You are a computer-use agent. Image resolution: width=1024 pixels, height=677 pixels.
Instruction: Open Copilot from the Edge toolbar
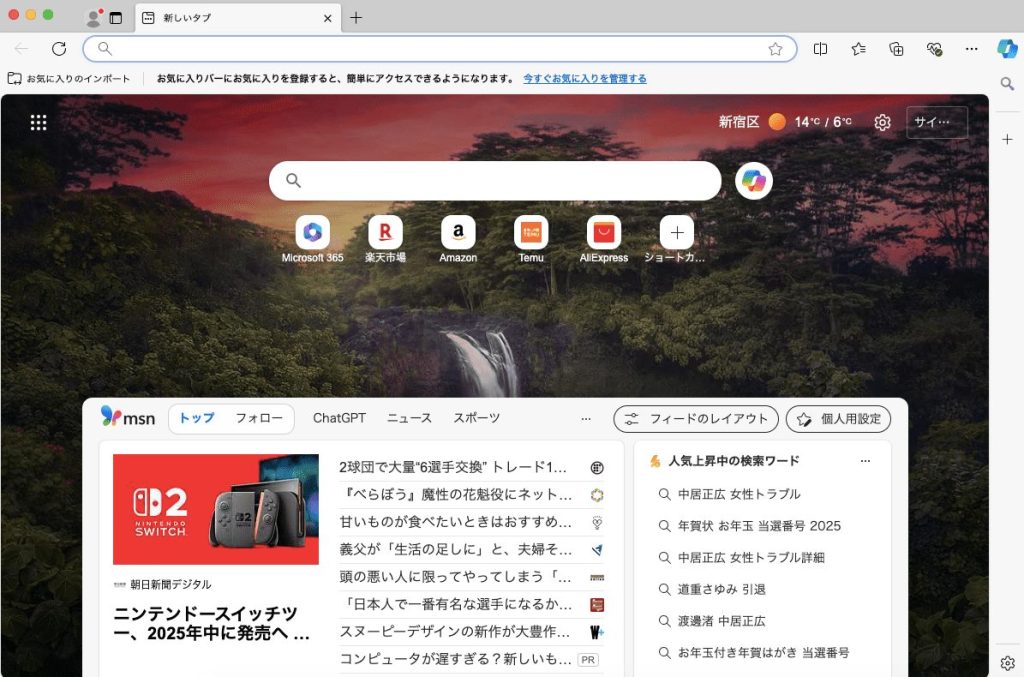pos(1006,48)
